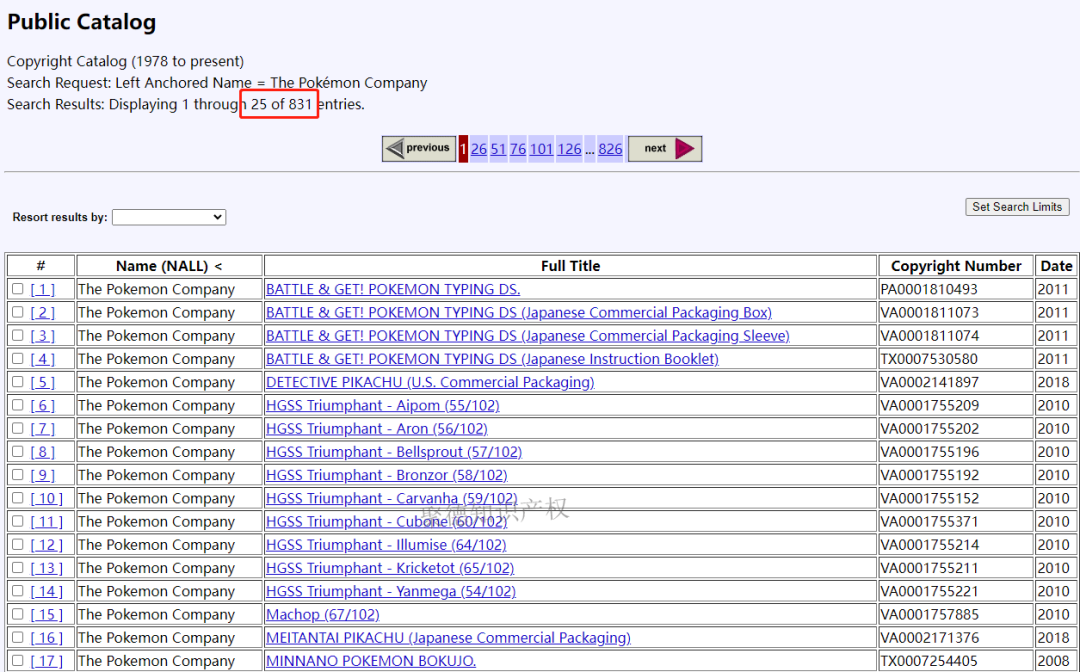Select copyright number PA0001810493
Viewport: 1080px width, 672px height.
[929, 289]
